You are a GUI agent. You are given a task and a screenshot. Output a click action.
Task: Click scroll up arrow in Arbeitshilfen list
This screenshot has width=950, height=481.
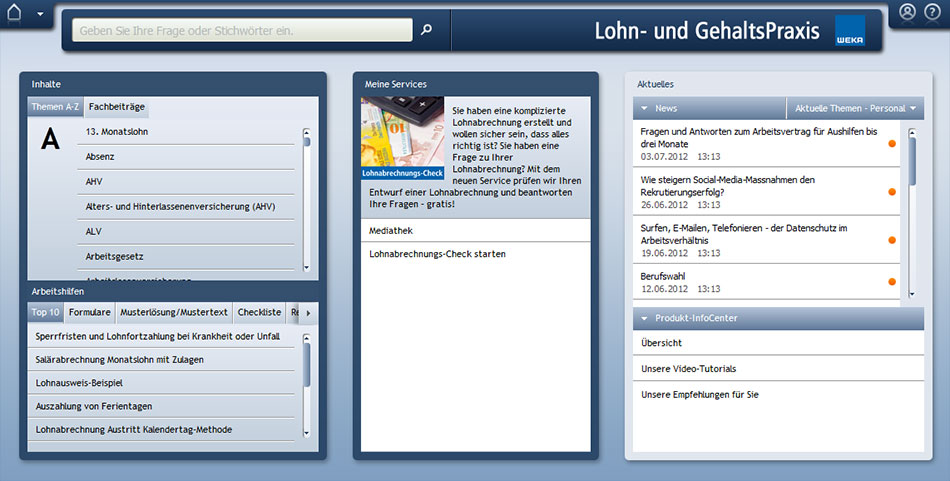[x=307, y=337]
